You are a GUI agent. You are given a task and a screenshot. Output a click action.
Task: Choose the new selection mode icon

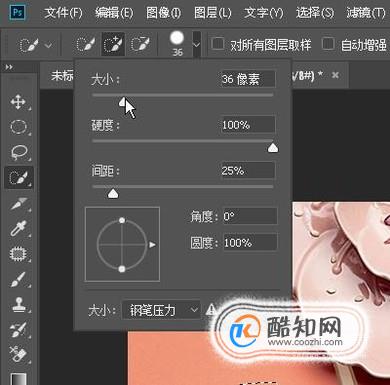click(x=85, y=44)
